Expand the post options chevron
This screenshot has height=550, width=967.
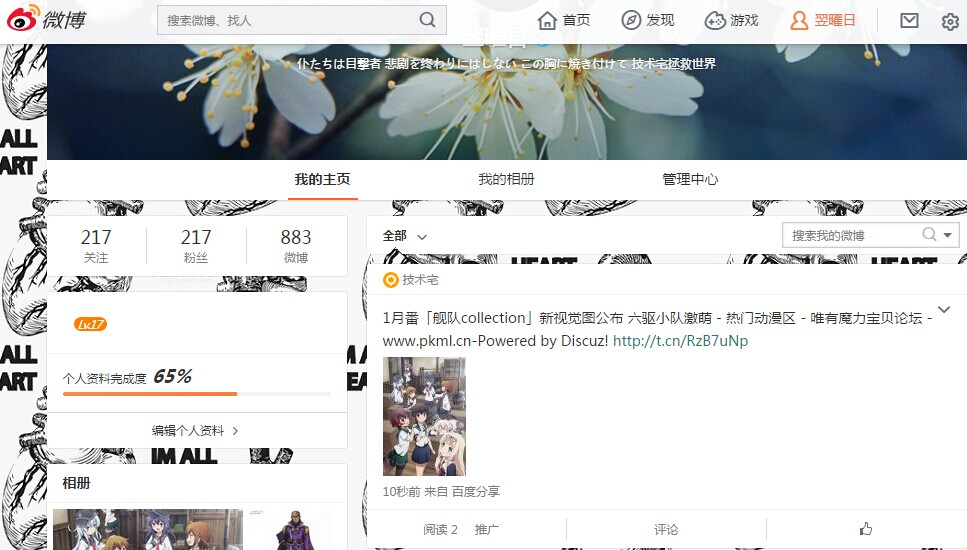coord(943,309)
